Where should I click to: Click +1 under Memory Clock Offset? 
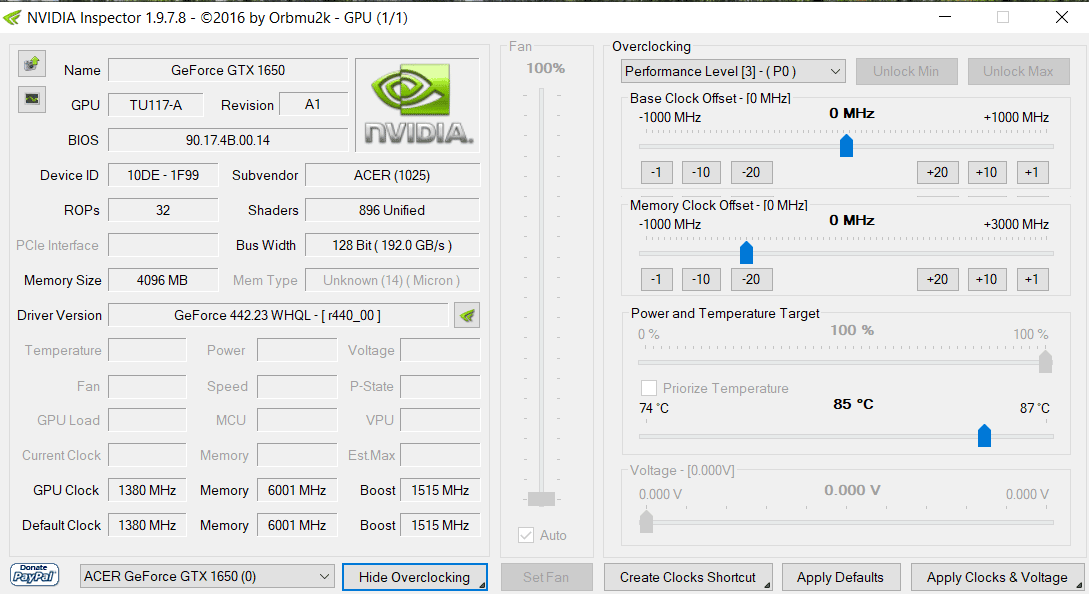click(x=1033, y=279)
